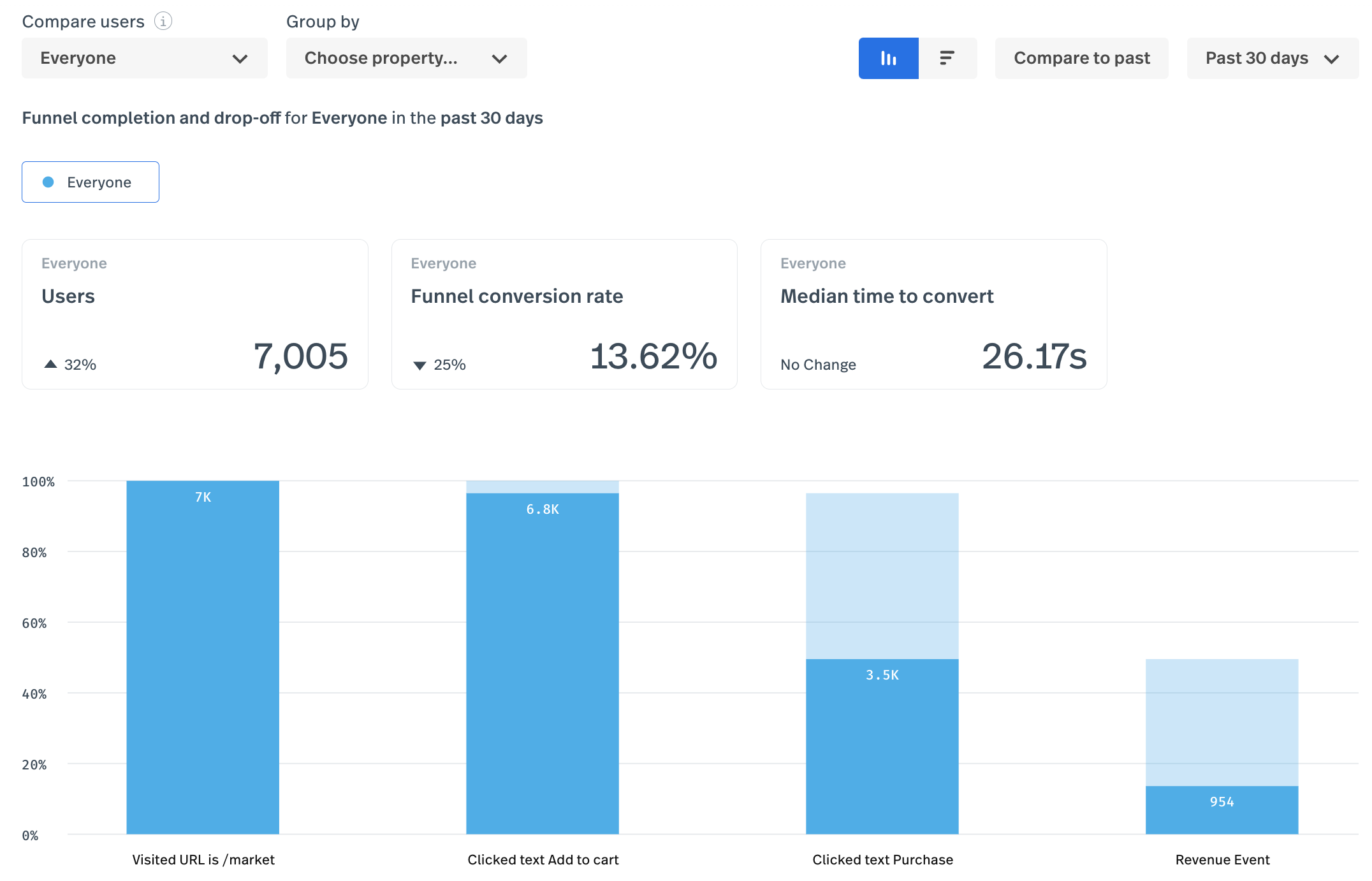This screenshot has width=1372, height=881.
Task: Click the 7K Visited URL bar
Action: coord(203,657)
